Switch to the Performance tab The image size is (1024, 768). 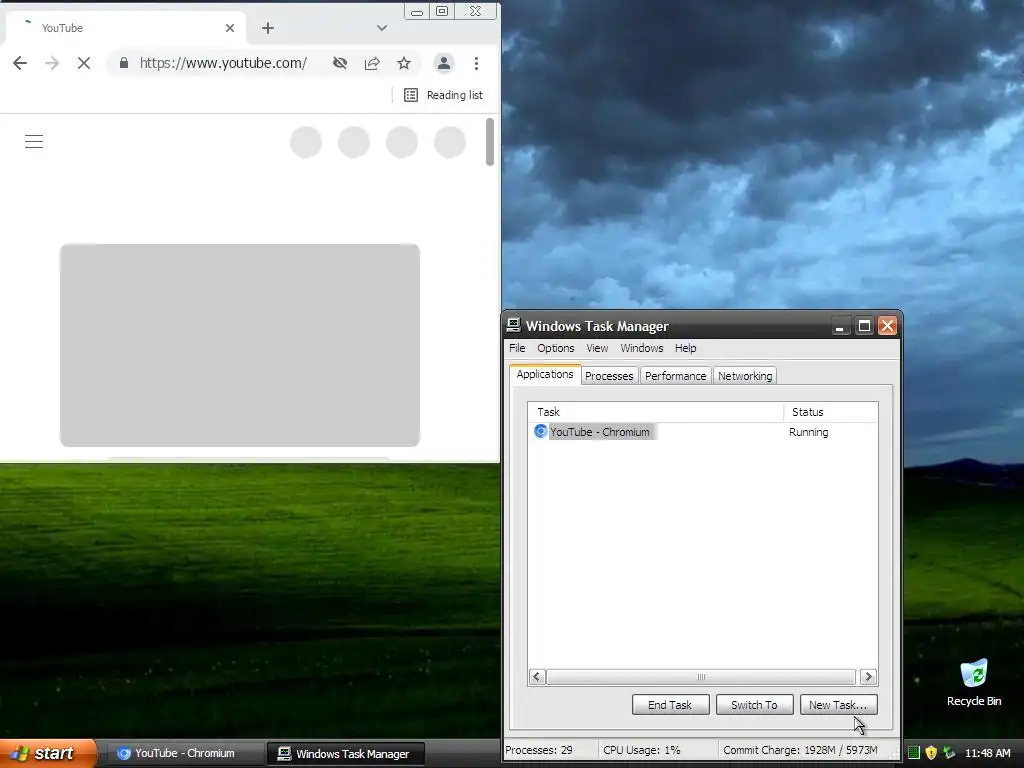675,376
